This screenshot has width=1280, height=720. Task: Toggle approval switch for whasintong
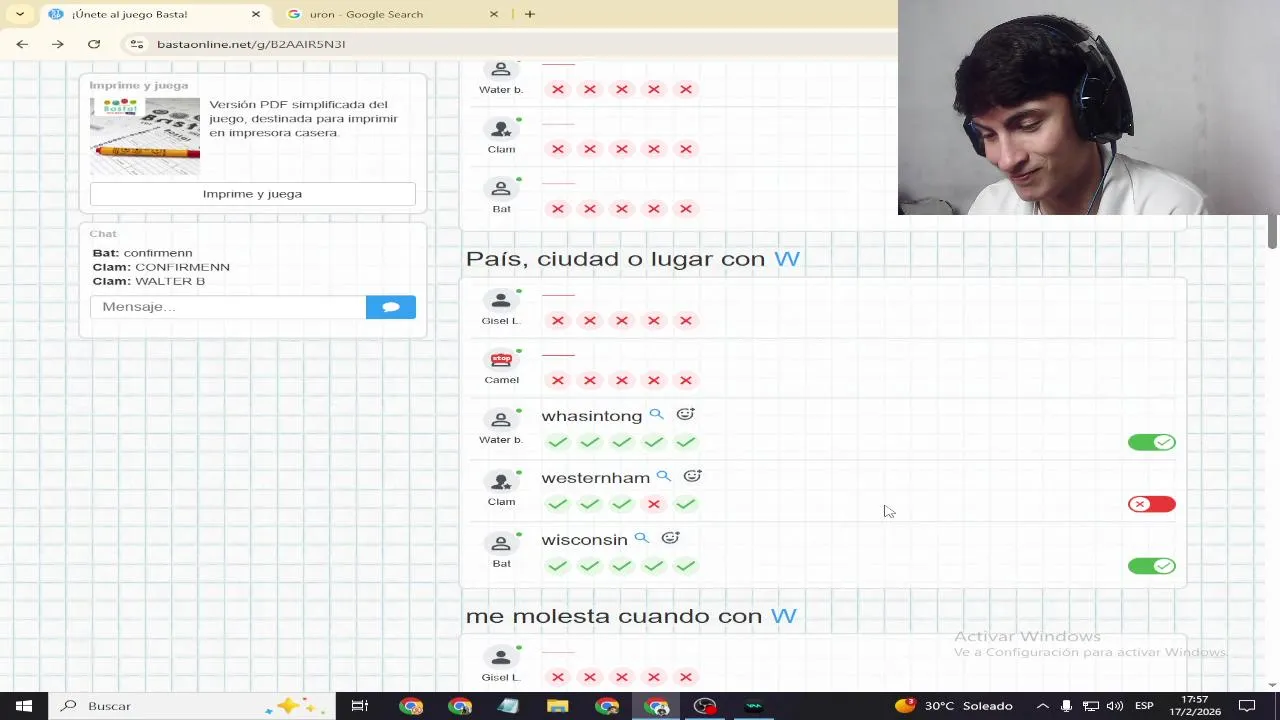(x=1152, y=442)
